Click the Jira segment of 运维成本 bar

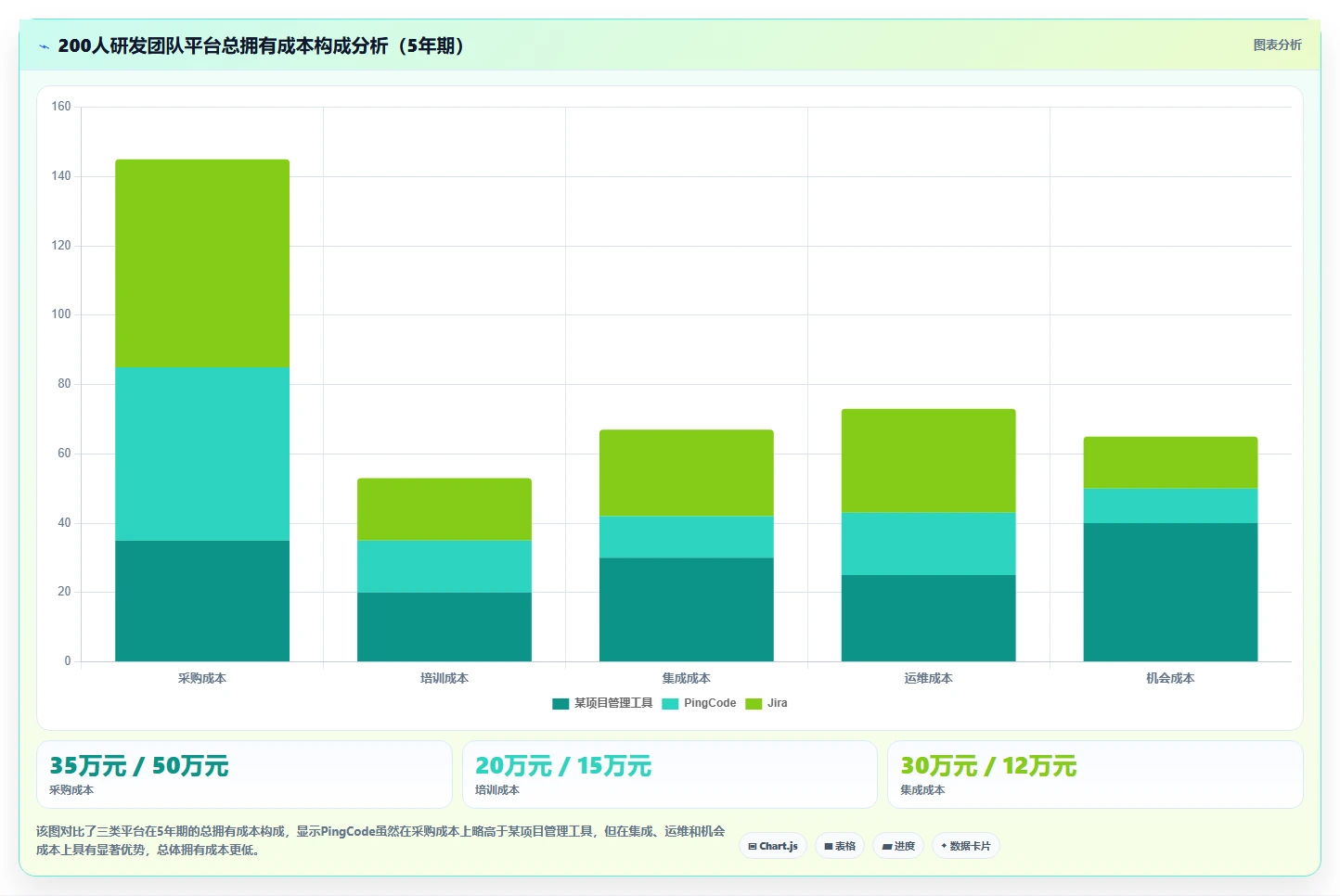[929, 461]
